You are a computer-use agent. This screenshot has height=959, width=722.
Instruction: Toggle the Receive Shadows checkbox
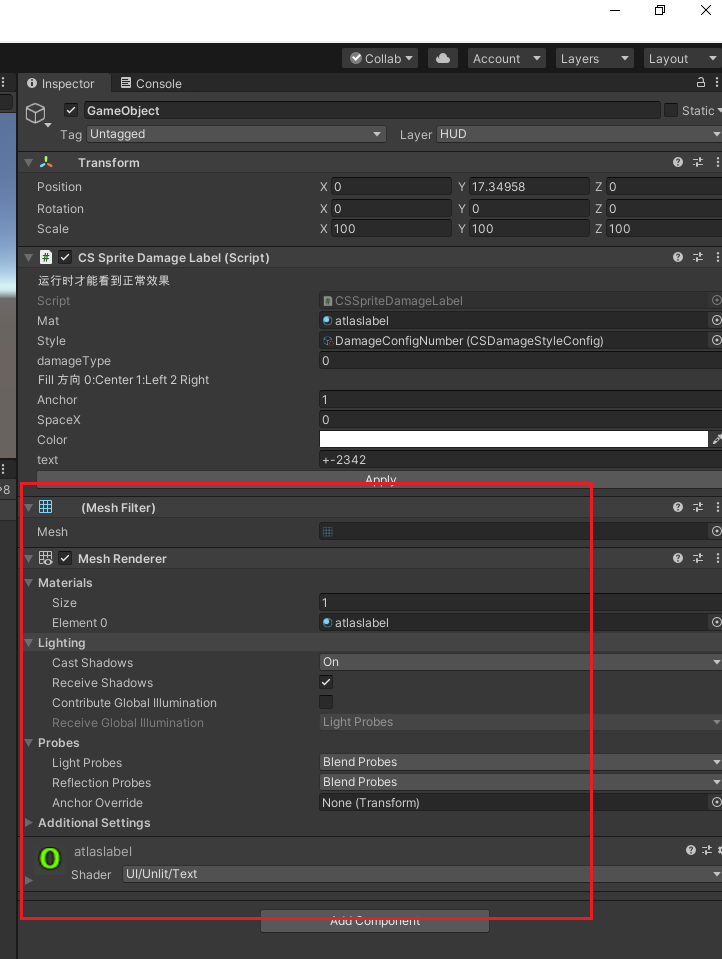point(326,682)
